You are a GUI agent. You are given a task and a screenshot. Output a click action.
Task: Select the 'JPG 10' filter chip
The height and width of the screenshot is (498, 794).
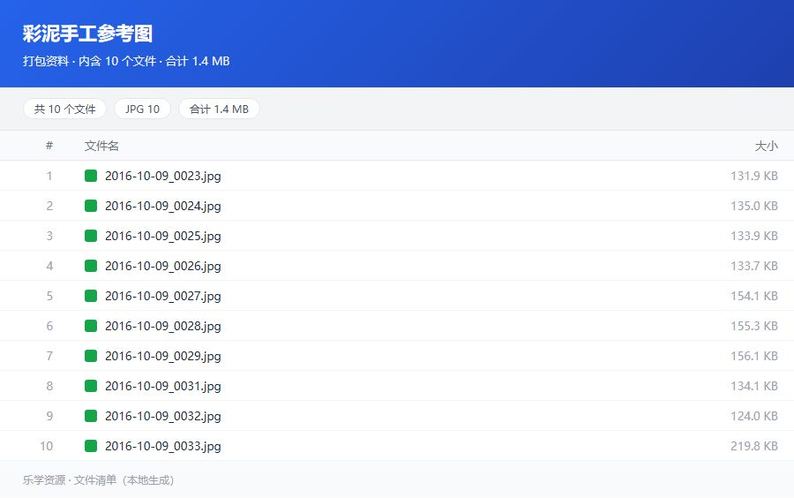pos(142,109)
